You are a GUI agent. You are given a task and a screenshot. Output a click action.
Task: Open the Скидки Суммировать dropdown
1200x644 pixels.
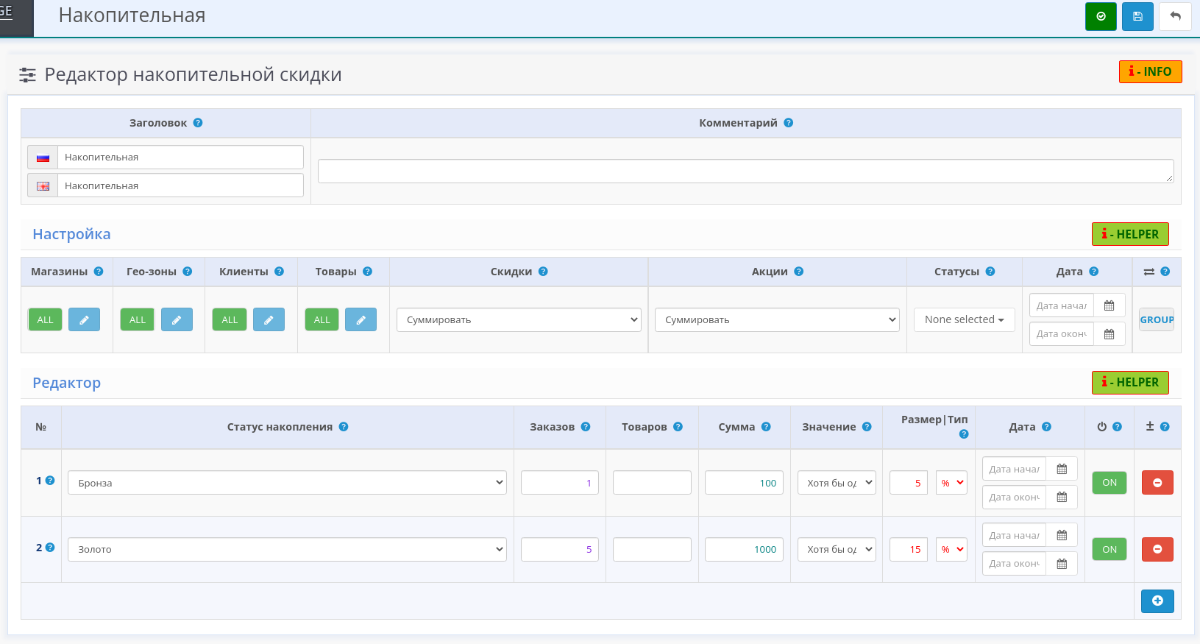click(518, 319)
